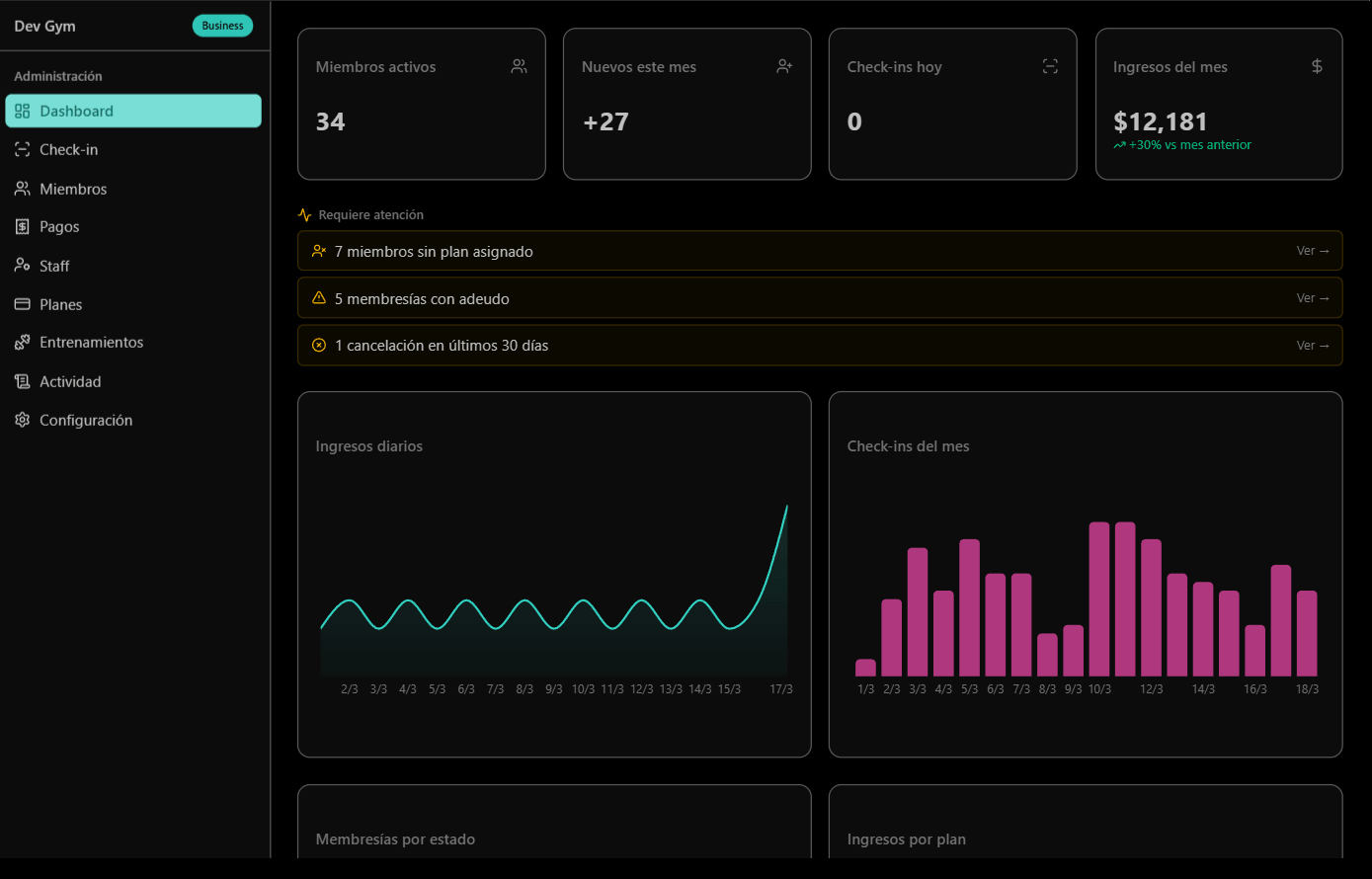Click the Business badge next to Dev Gym
Image resolution: width=1372 pixels, height=879 pixels.
(x=222, y=25)
